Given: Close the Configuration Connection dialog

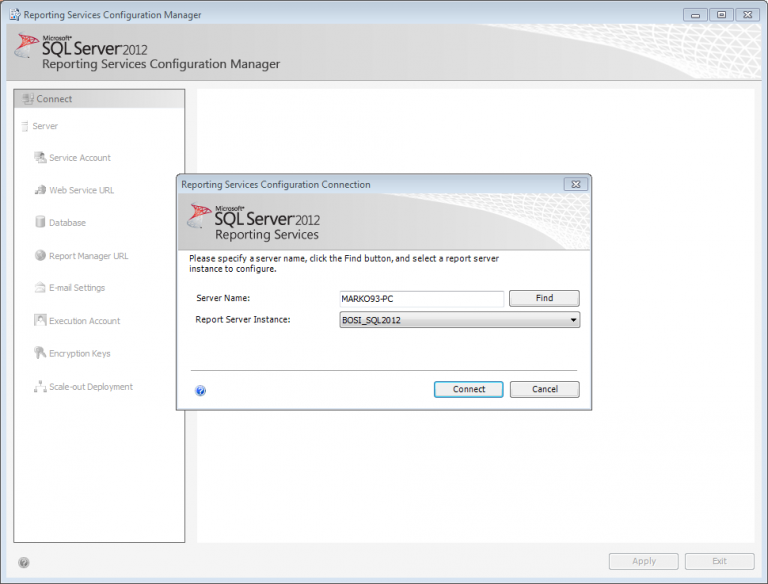Looking at the screenshot, I should (576, 184).
